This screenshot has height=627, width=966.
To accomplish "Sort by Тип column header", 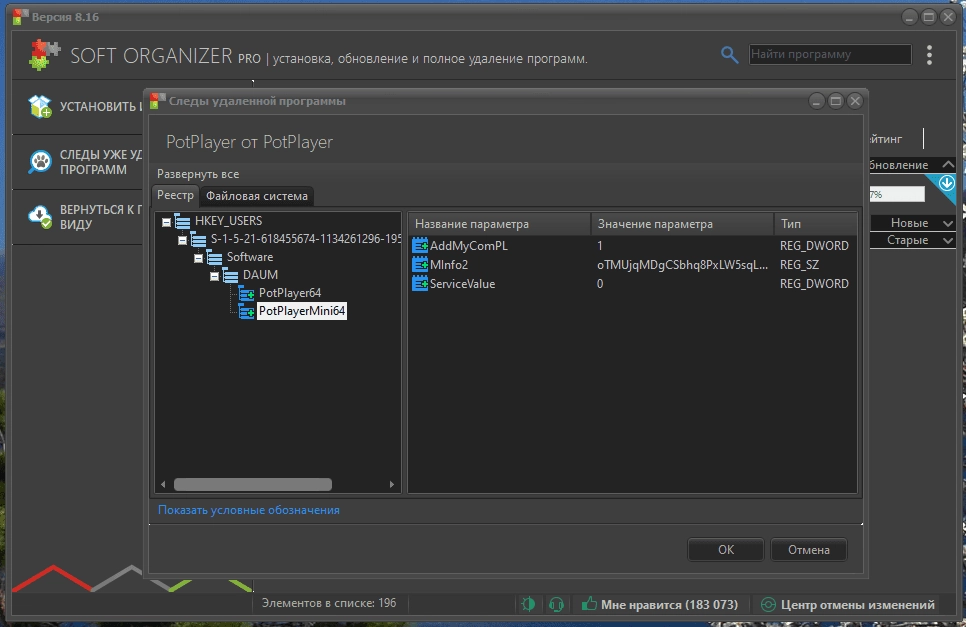I will [815, 224].
